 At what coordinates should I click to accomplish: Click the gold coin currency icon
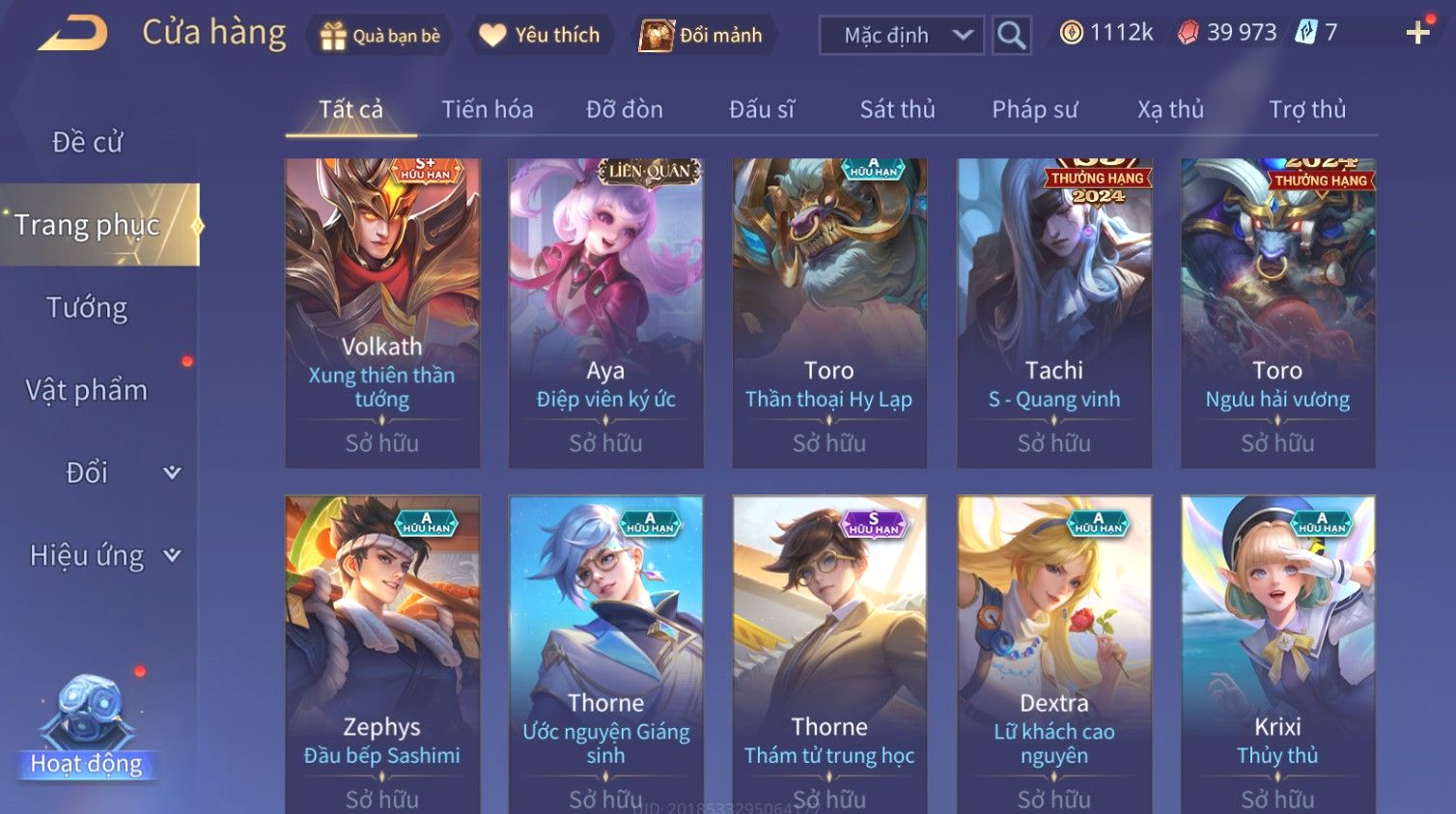1071,33
